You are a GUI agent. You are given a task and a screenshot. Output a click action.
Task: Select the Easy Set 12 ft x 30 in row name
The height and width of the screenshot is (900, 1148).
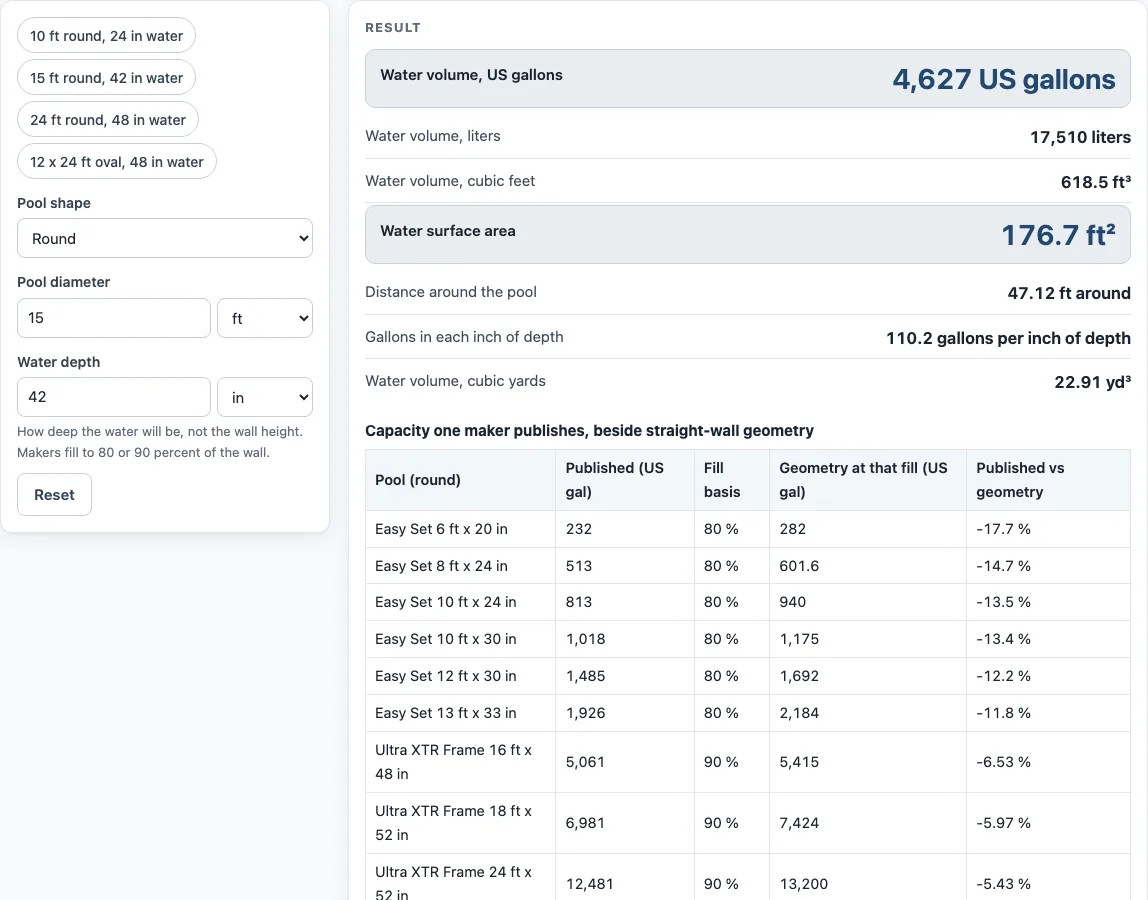tap(445, 676)
